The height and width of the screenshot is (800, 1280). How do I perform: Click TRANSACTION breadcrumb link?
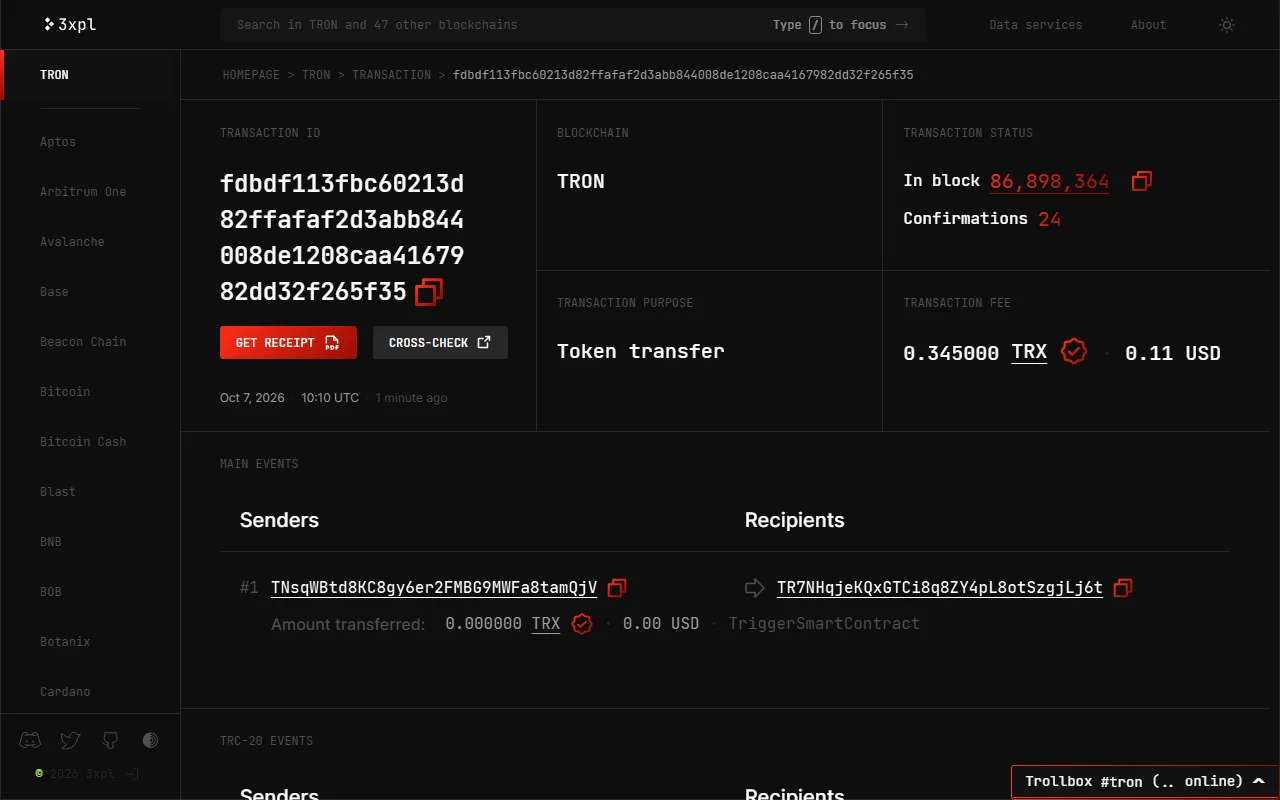point(392,75)
